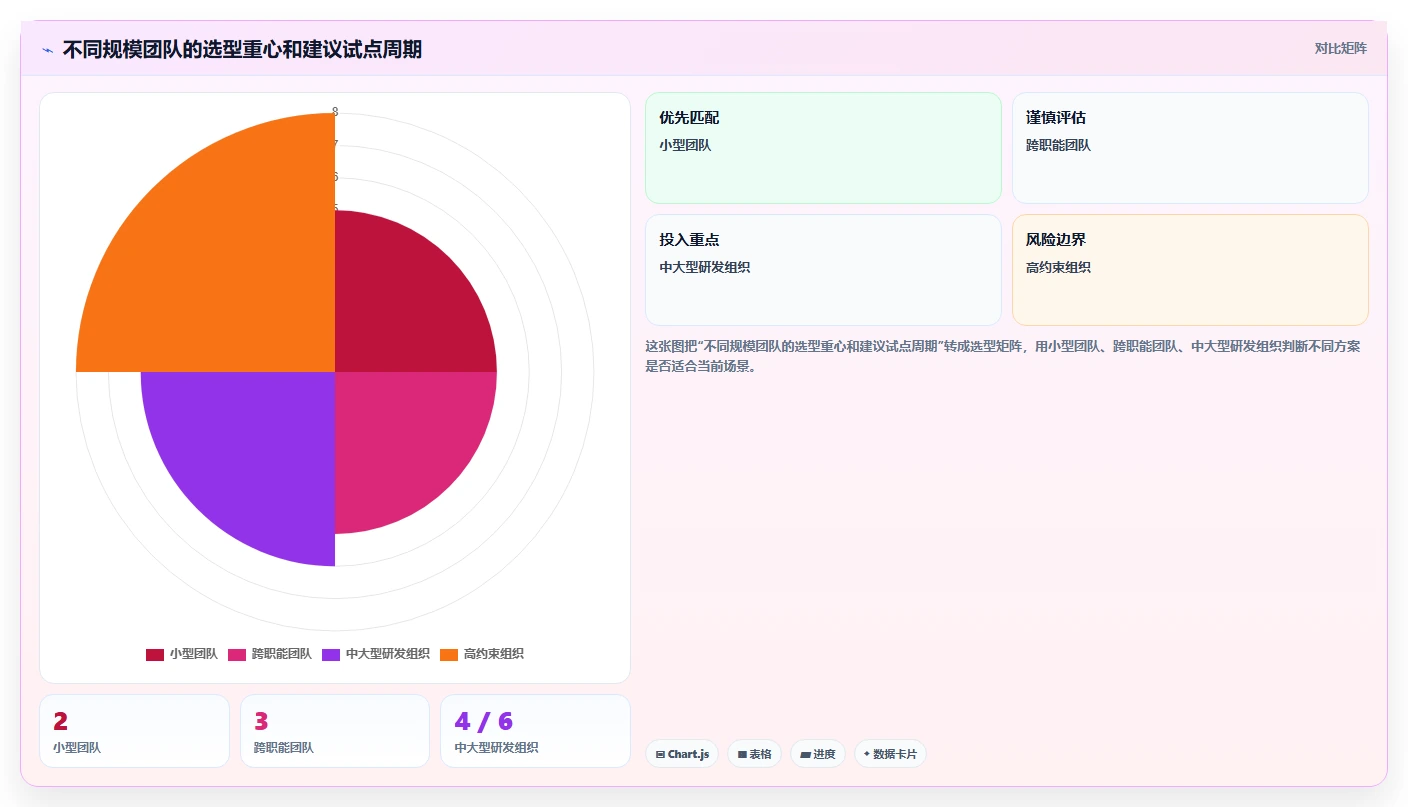Open the stat card showing 2
Screen dimensions: 1408x807
coord(134,731)
